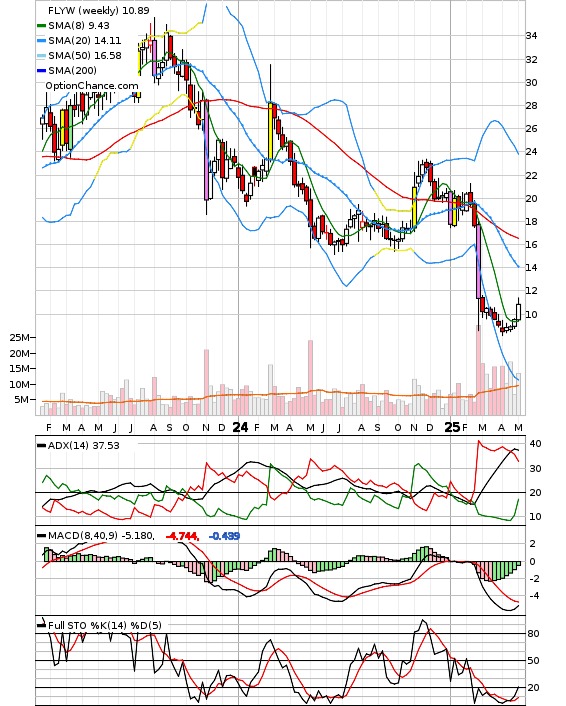The height and width of the screenshot is (706, 566).
Task: Click the black ADX legend line marker
Action: (41, 446)
